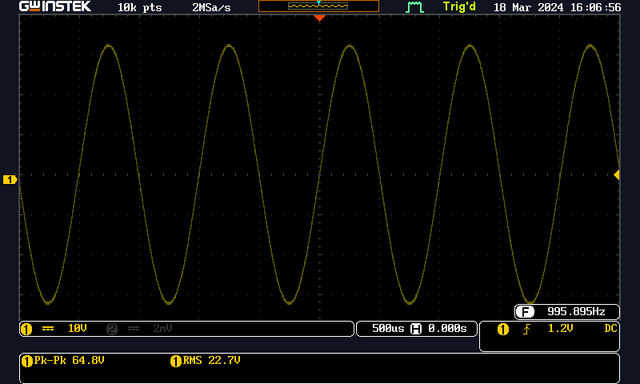
Task: Click the date 18 Mar 2024
Action: (x=529, y=7)
